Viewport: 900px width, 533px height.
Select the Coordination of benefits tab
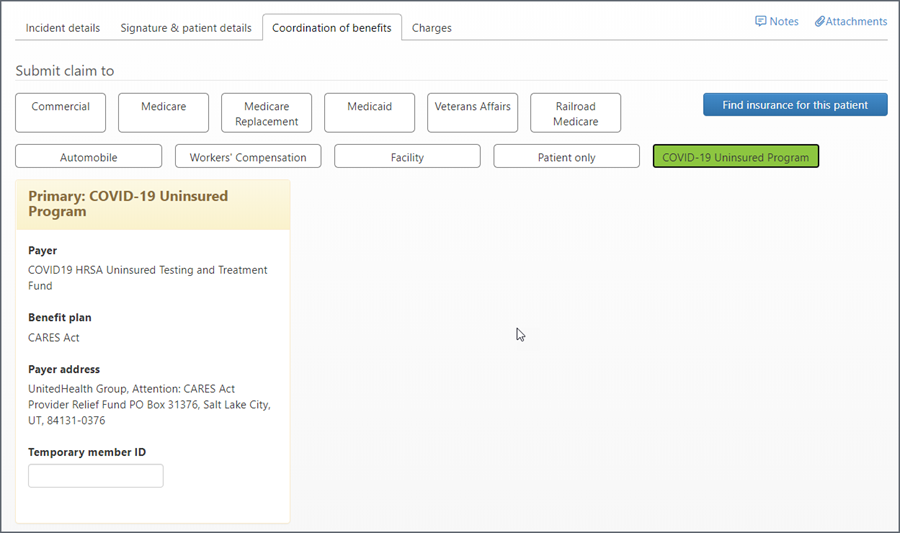coord(332,28)
